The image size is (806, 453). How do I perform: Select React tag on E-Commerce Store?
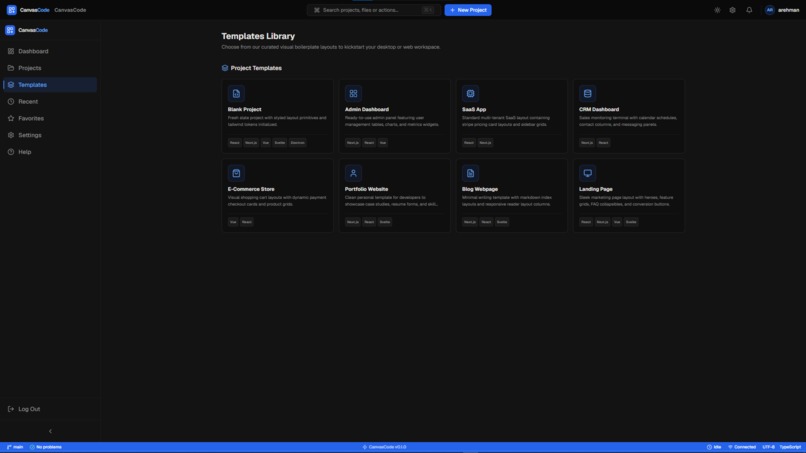tap(247, 222)
